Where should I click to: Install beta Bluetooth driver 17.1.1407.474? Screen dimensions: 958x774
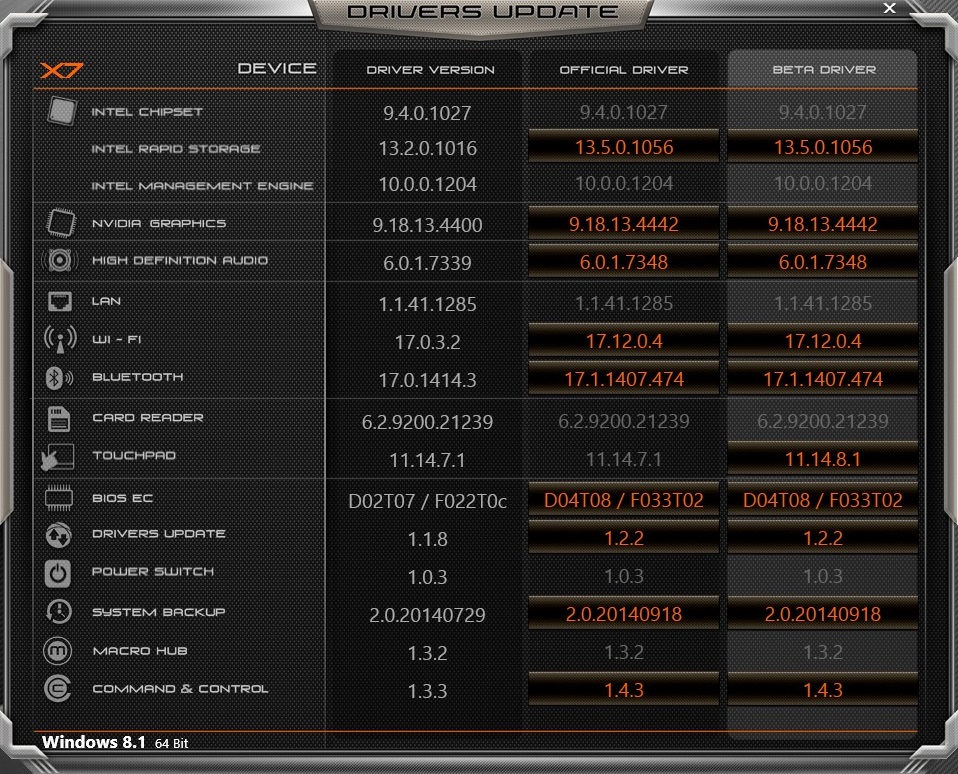pos(823,378)
